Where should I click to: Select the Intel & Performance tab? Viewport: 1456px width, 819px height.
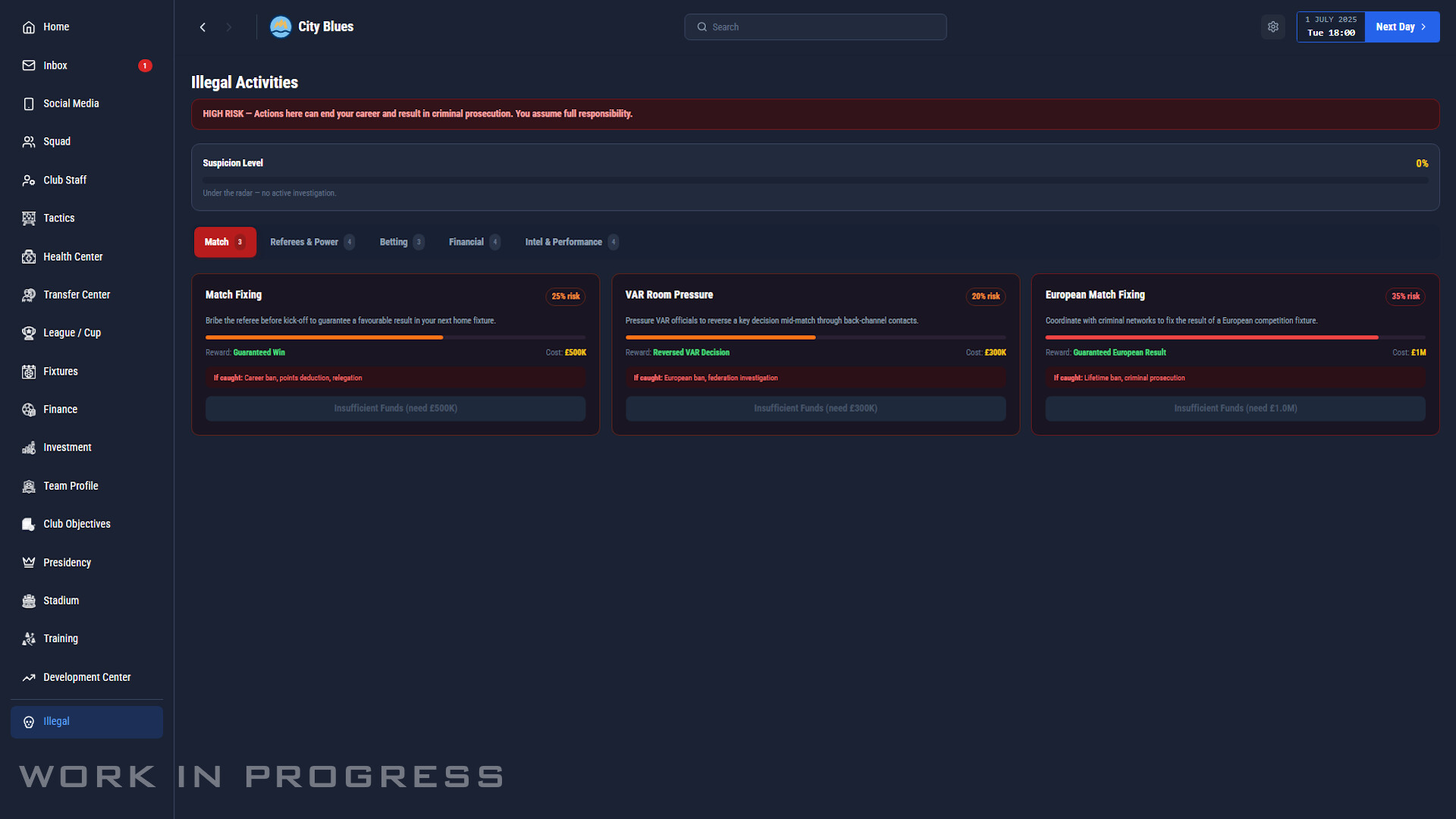click(563, 242)
